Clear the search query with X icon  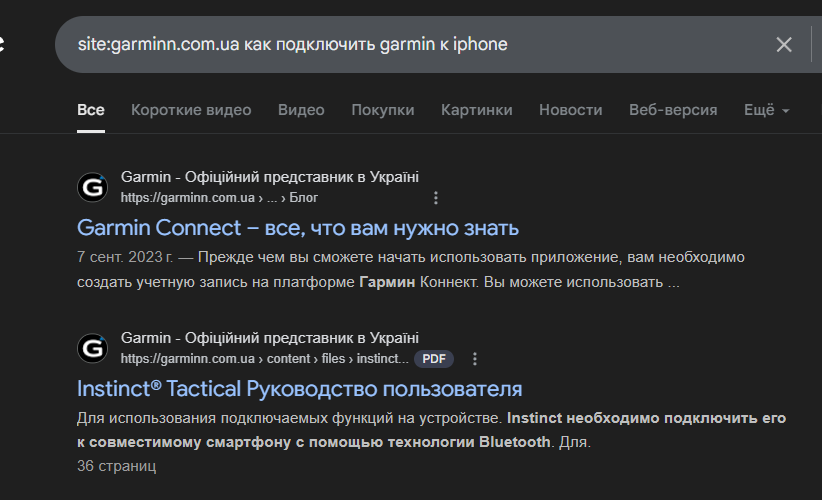(784, 45)
